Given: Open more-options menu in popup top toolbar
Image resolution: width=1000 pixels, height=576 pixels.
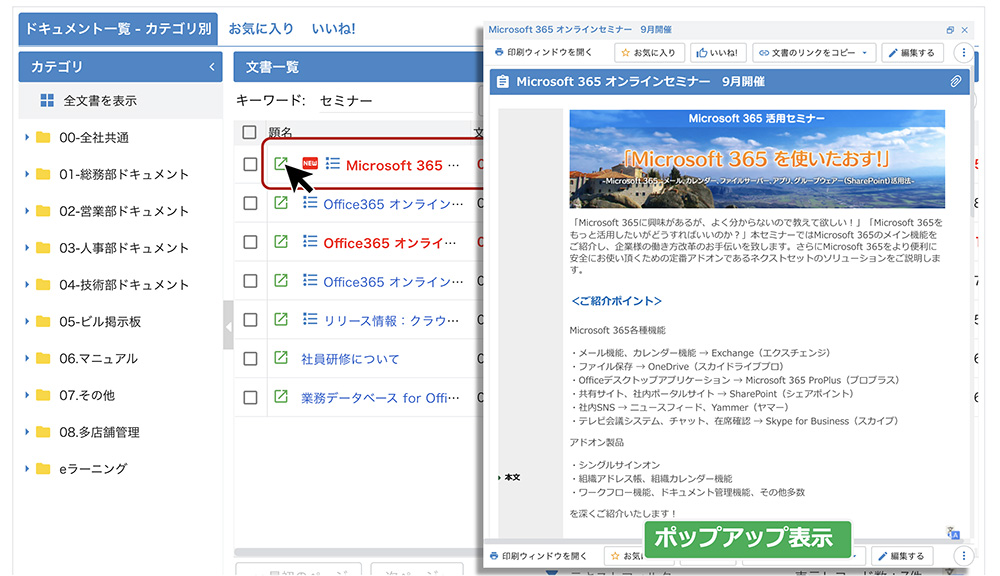Looking at the screenshot, I should [x=964, y=53].
